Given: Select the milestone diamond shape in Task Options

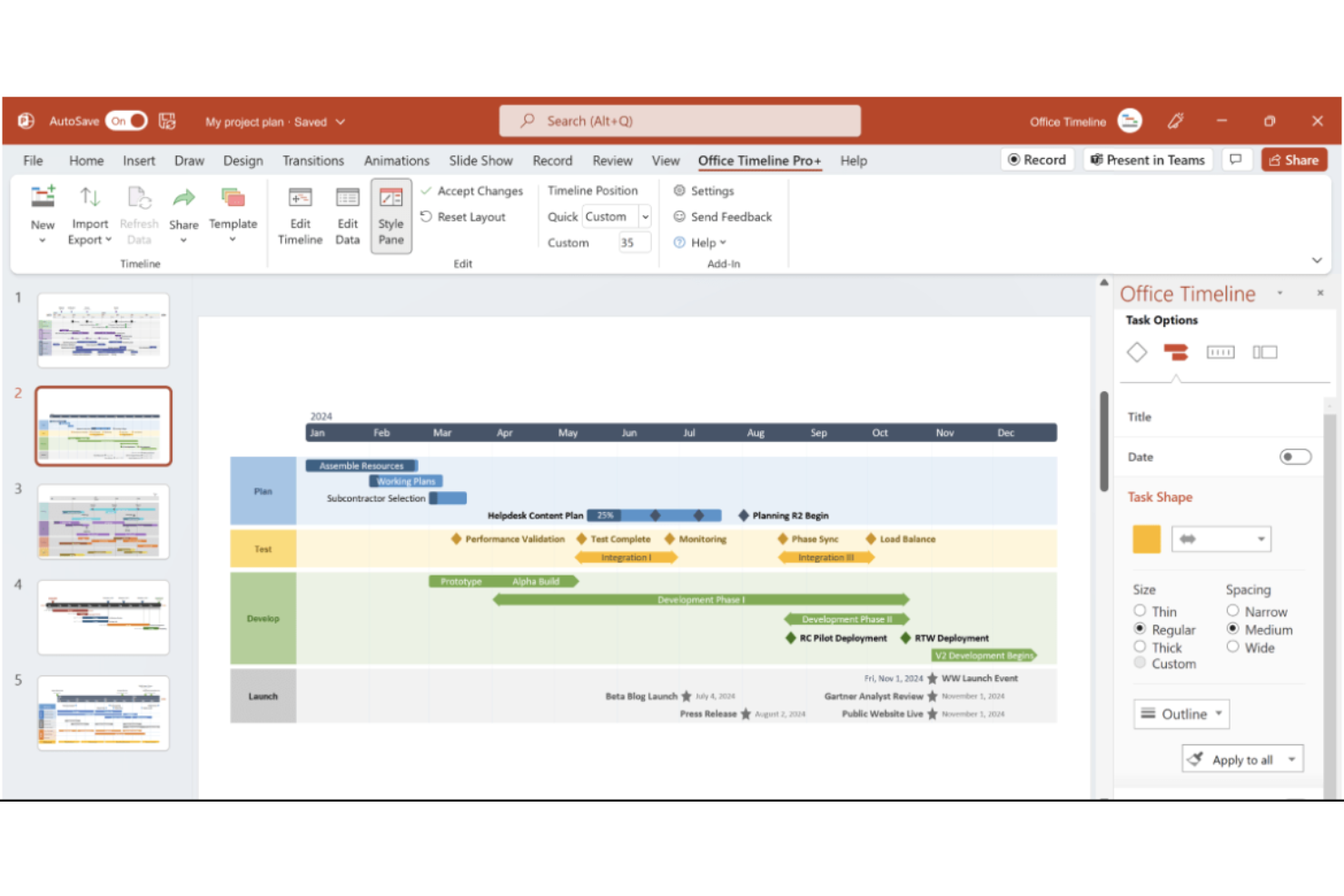Looking at the screenshot, I should [1137, 351].
